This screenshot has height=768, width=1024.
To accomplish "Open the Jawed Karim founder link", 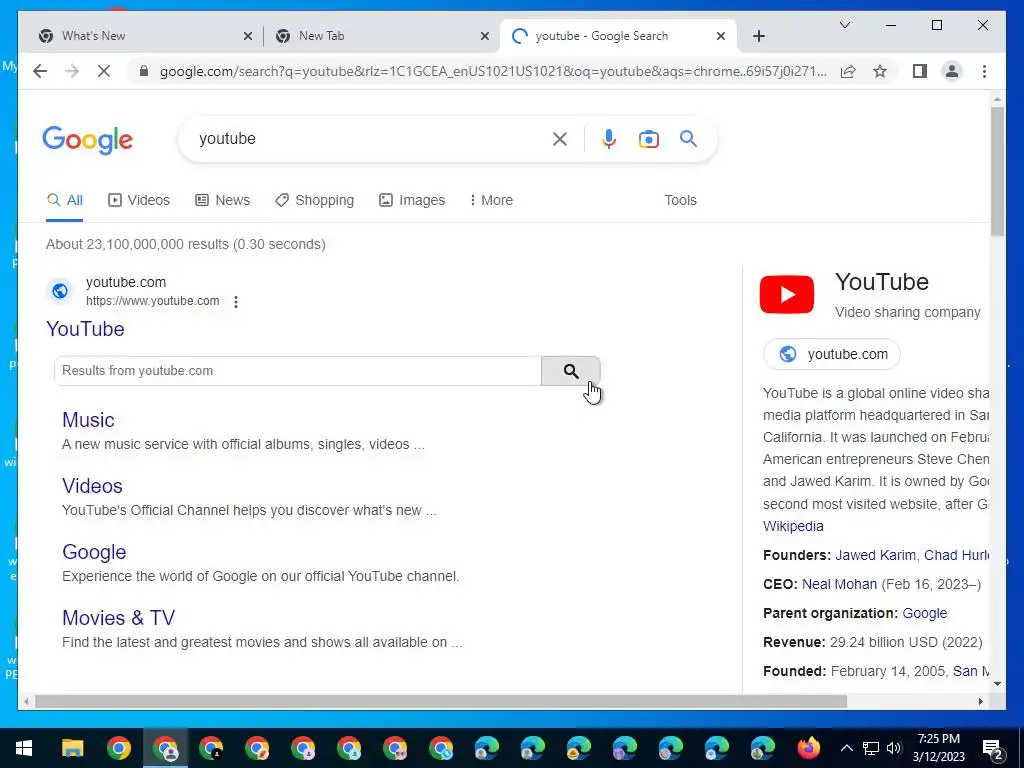I will 875,555.
